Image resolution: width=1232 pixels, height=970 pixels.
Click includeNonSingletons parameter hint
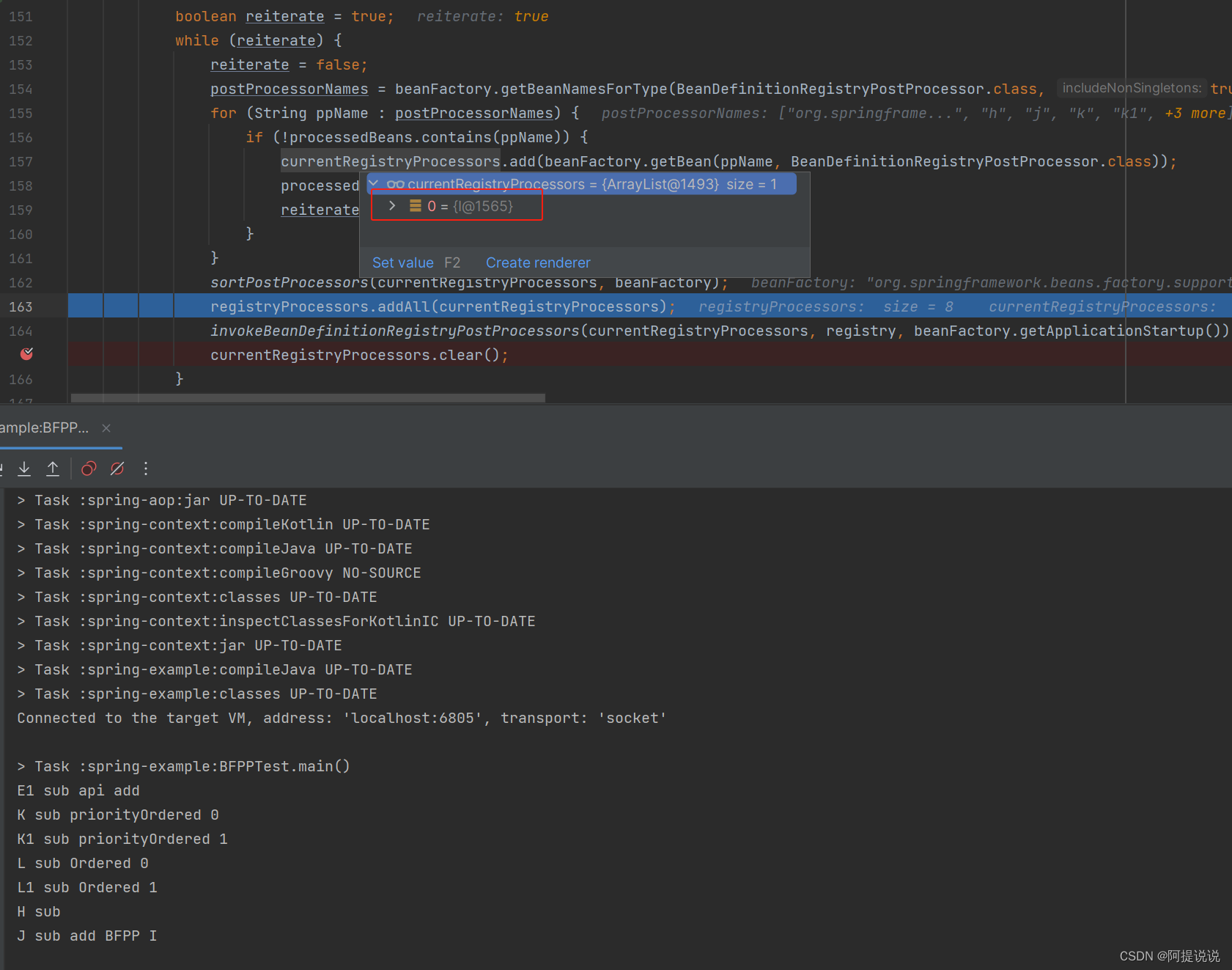coord(1132,88)
